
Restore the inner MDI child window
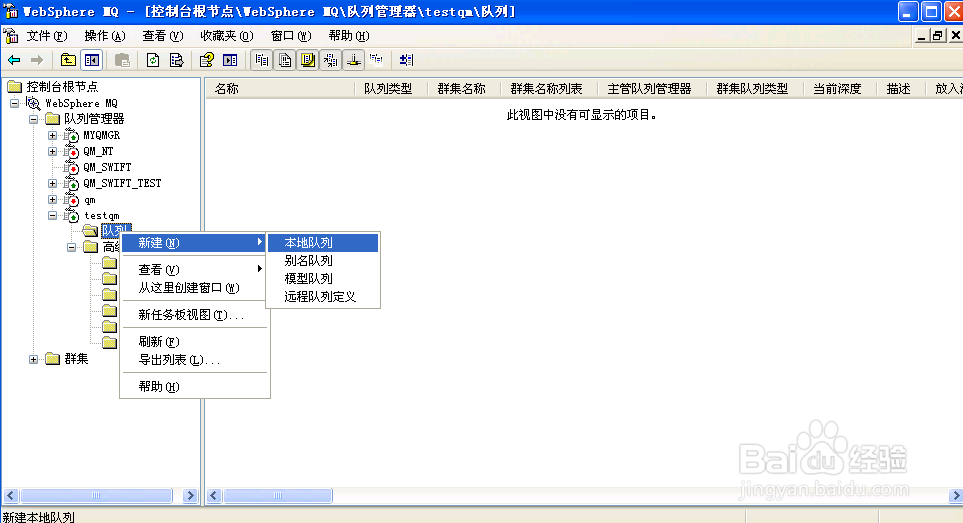tap(937, 36)
